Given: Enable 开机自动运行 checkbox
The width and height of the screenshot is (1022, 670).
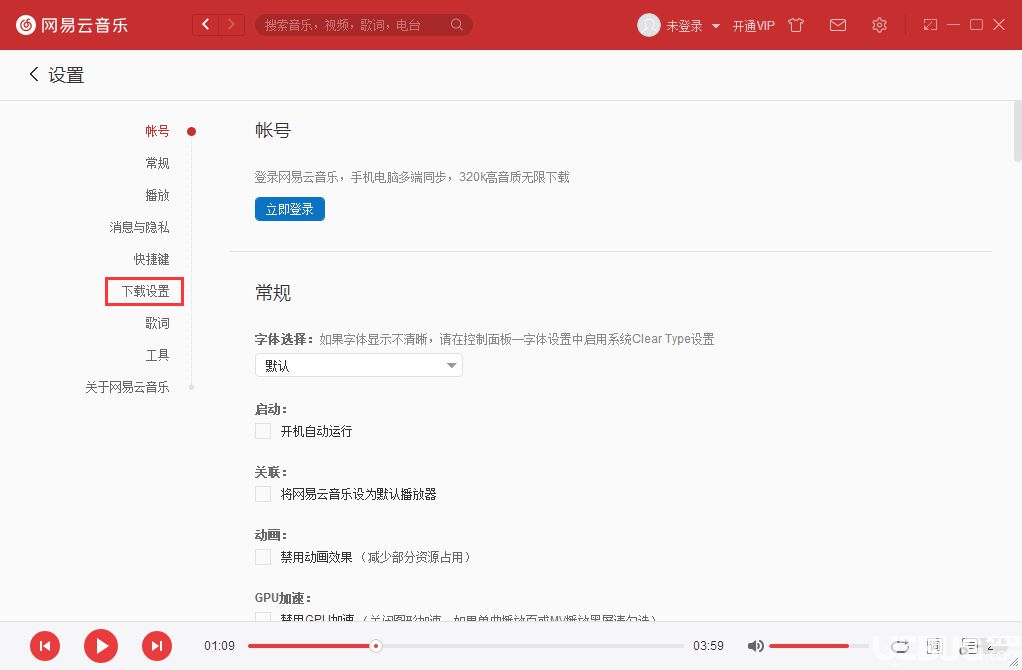Looking at the screenshot, I should click(263, 431).
